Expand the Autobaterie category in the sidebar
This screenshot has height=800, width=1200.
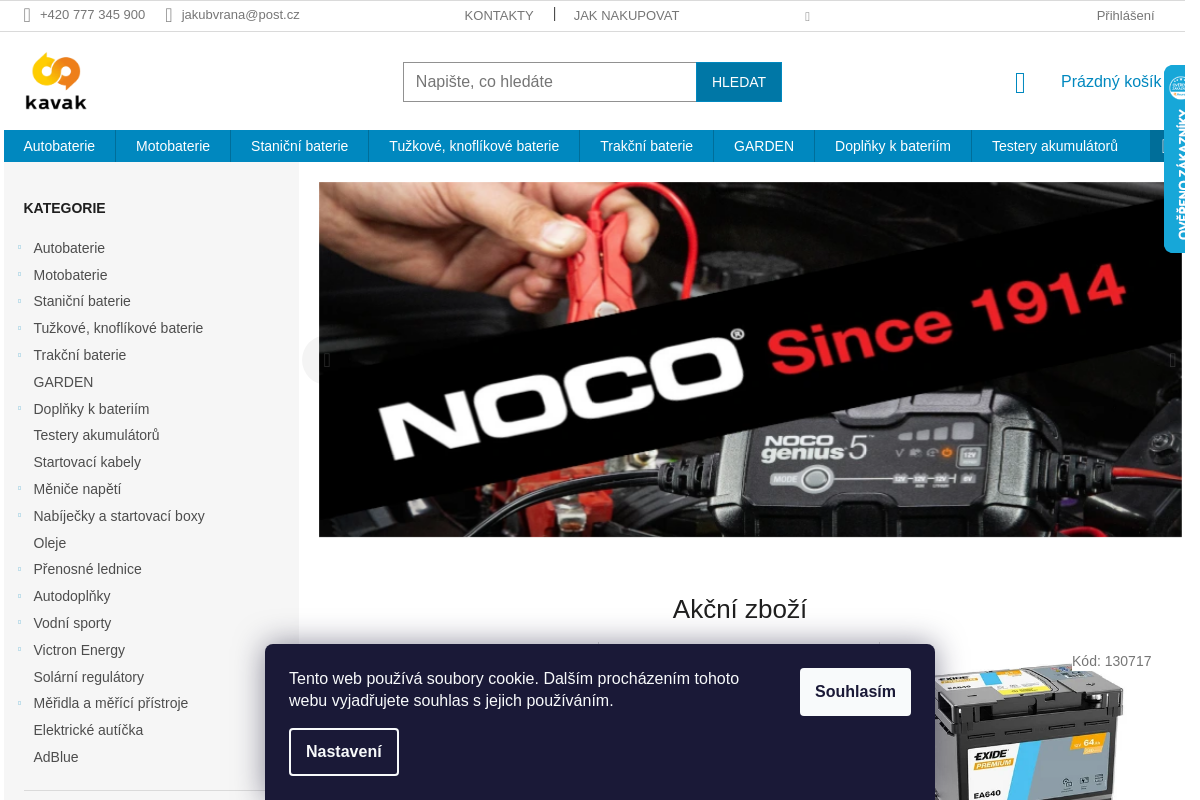click(x=19, y=247)
